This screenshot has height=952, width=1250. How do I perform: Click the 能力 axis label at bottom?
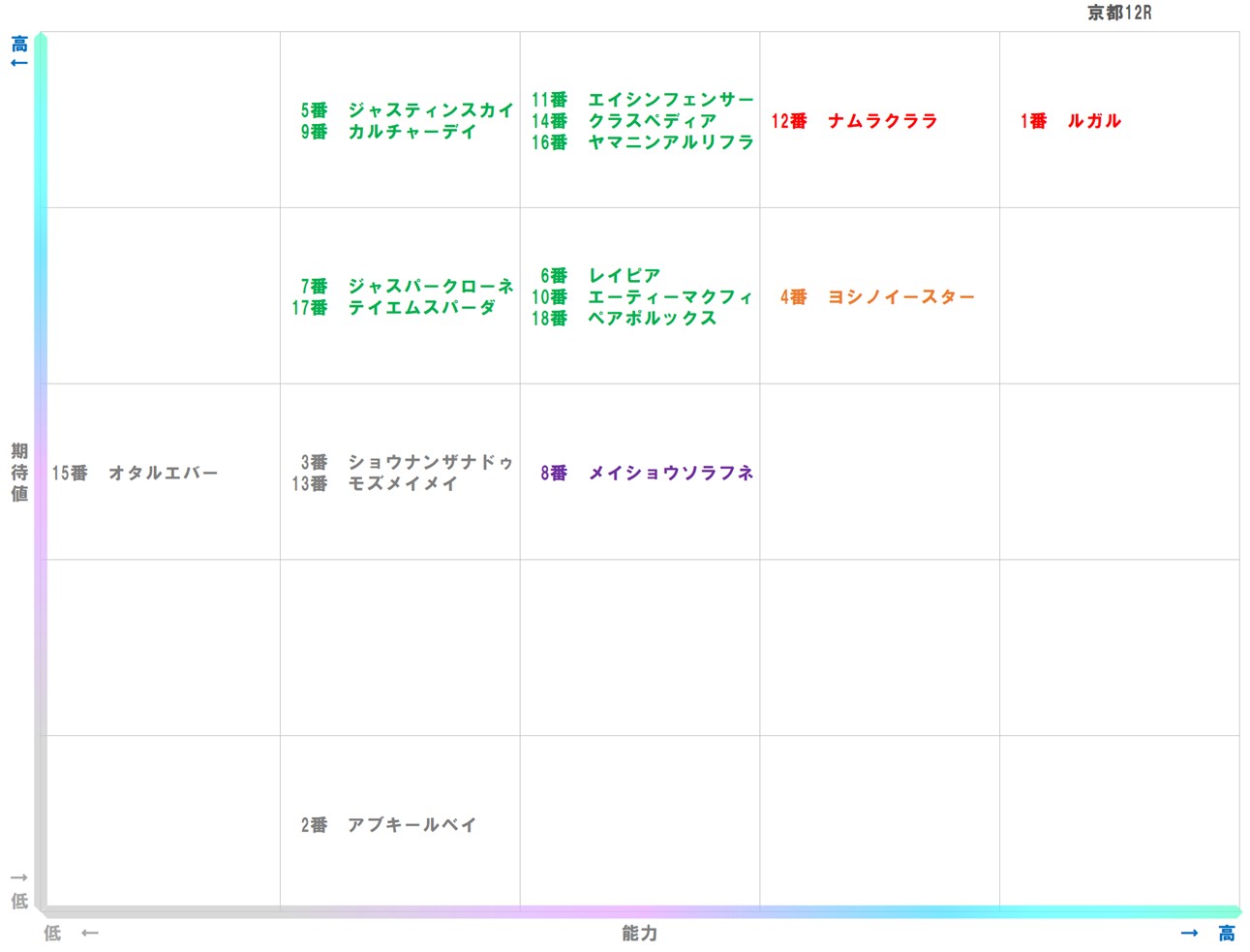(x=638, y=934)
